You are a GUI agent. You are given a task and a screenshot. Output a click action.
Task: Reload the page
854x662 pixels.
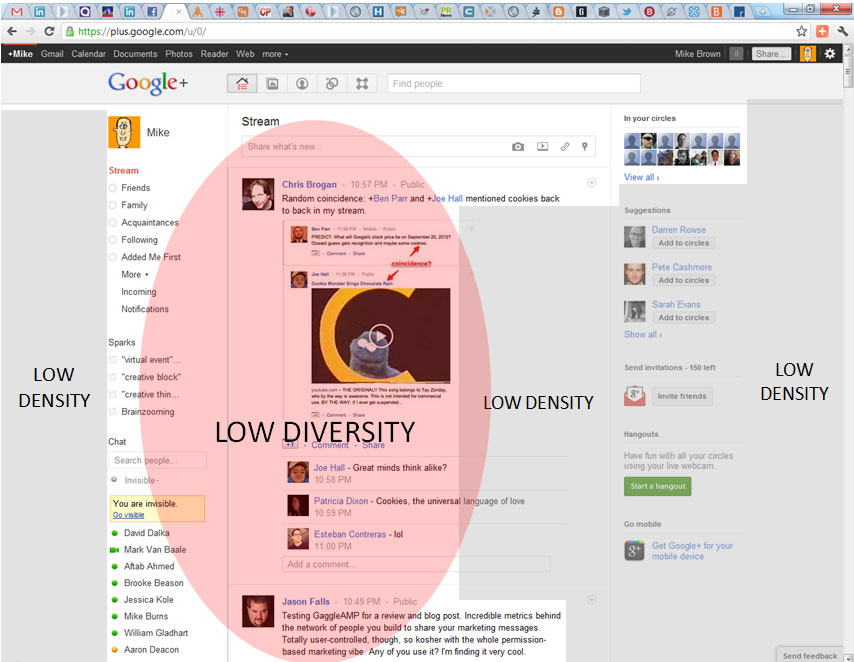click(49, 31)
